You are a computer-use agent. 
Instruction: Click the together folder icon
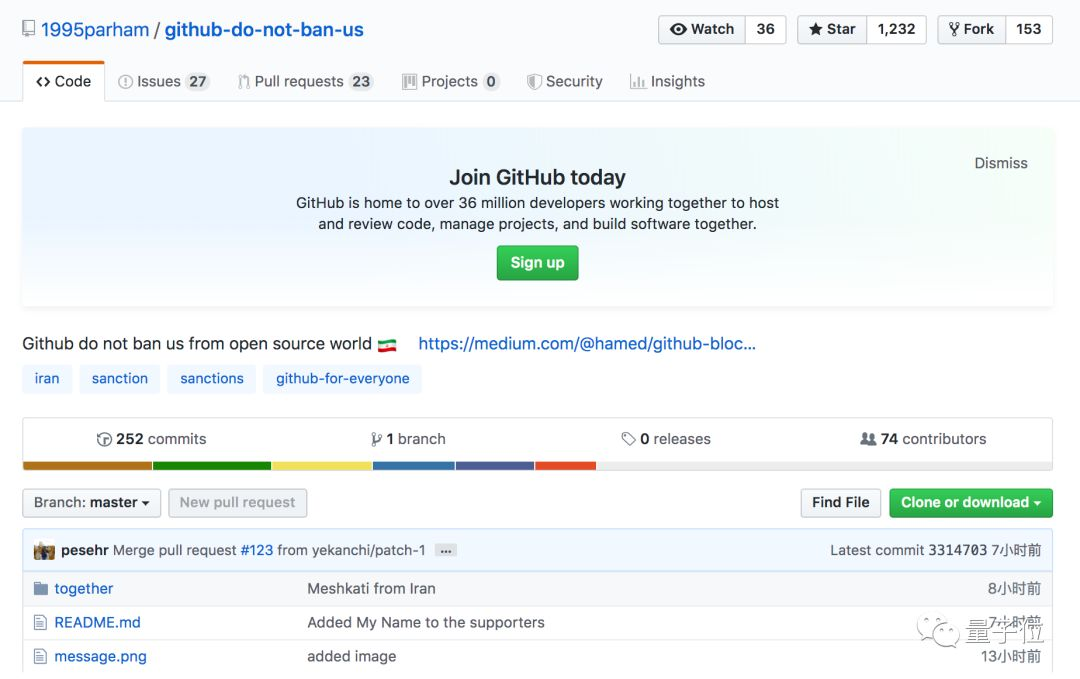tap(41, 589)
